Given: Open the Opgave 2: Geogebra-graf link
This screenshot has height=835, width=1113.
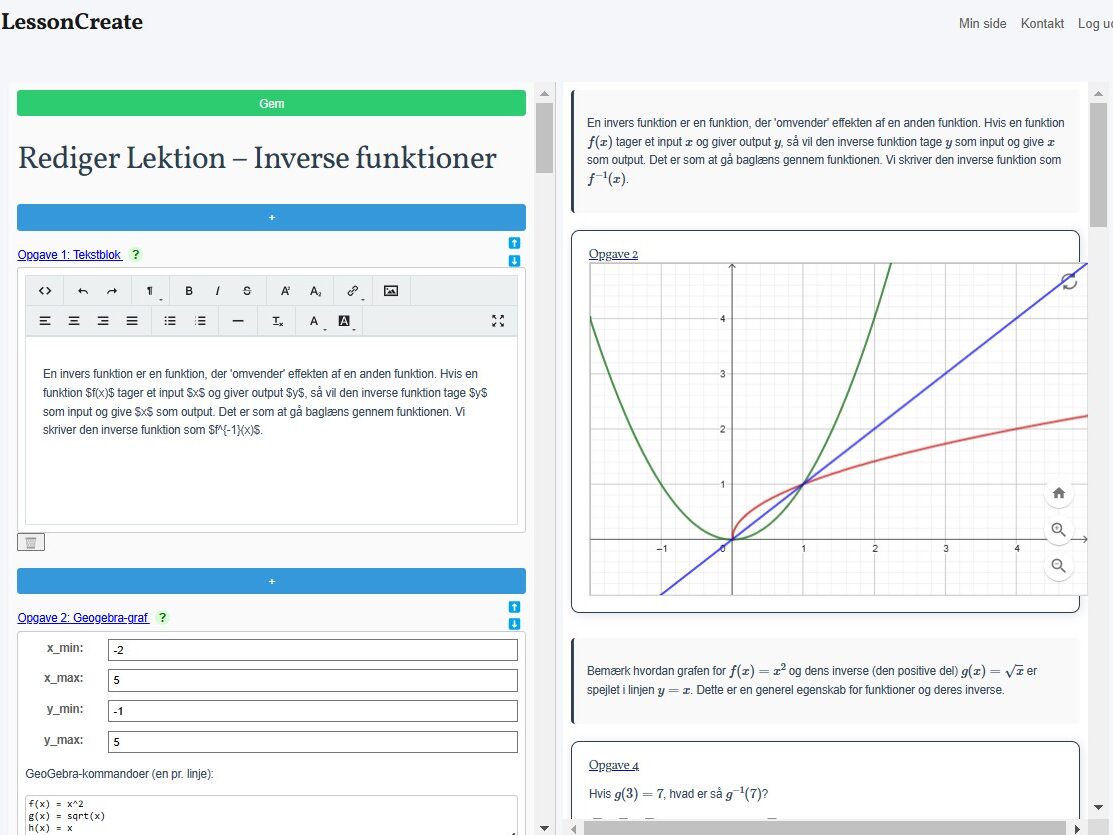Looking at the screenshot, I should pos(83,618).
